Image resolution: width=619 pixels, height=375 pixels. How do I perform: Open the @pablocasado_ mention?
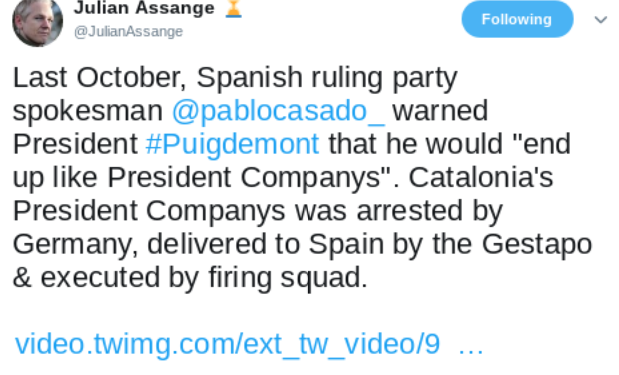[278, 111]
